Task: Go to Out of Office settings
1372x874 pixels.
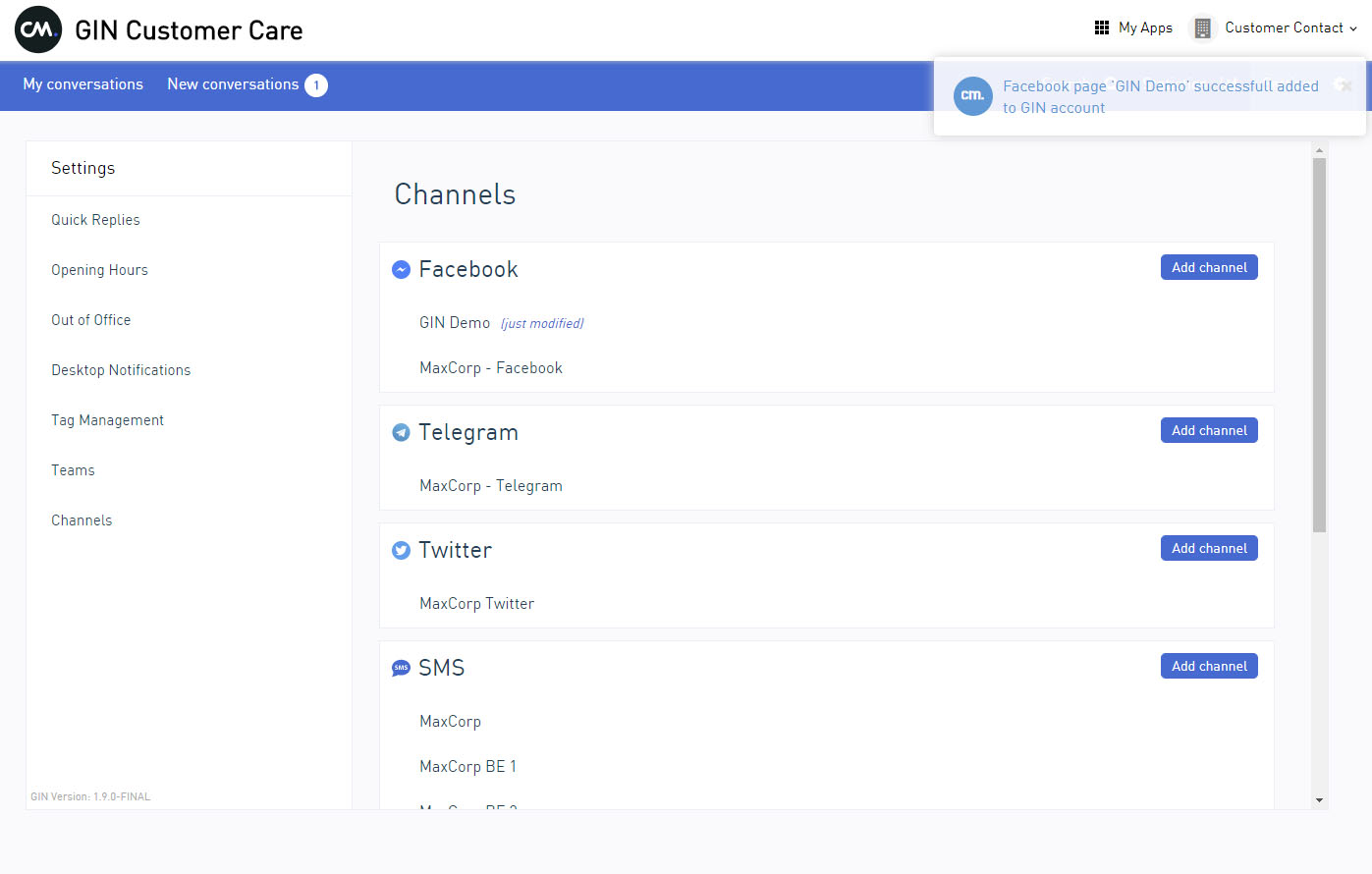Action: click(x=90, y=320)
